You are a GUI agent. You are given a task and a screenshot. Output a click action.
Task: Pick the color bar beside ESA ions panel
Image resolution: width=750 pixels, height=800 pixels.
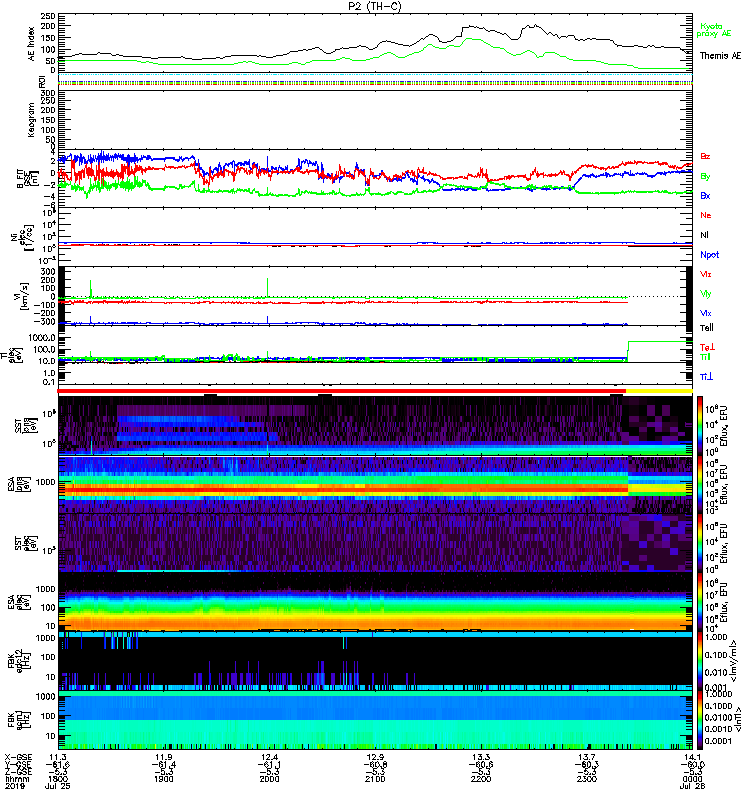point(700,484)
